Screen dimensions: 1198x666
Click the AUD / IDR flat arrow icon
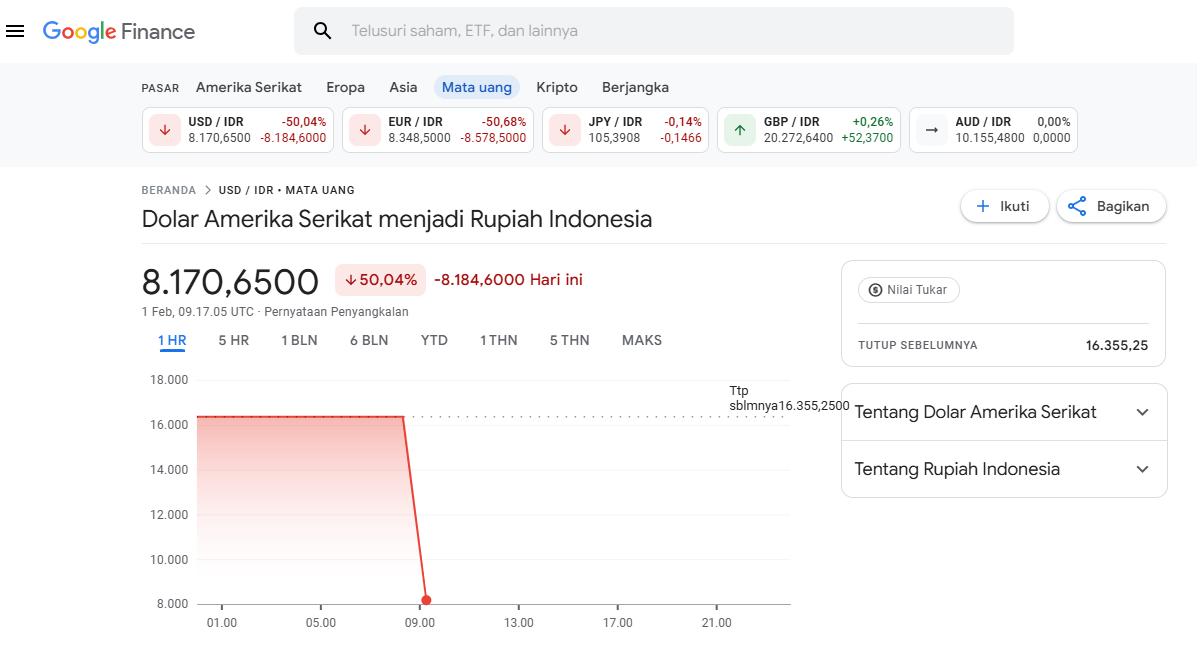(x=932, y=130)
